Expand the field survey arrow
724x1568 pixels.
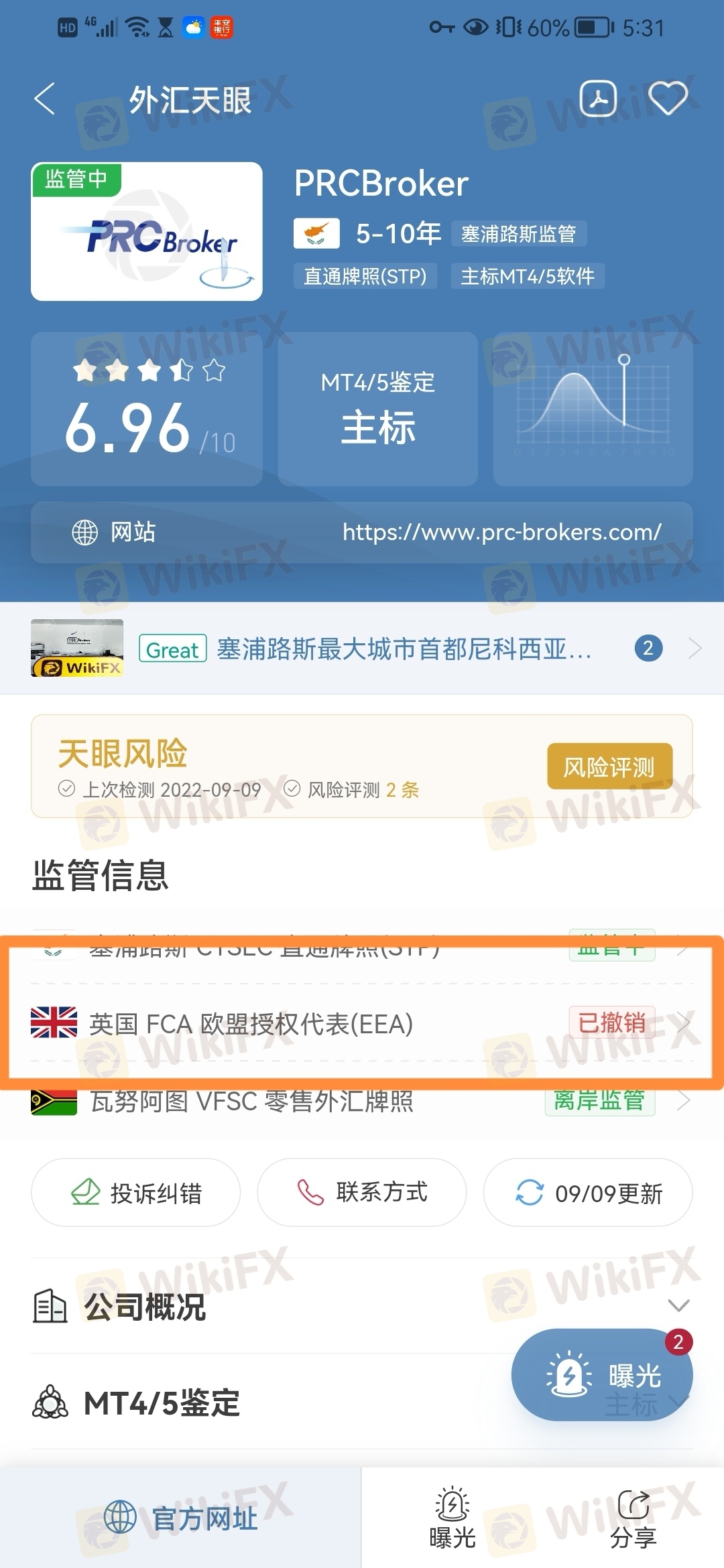pos(695,648)
